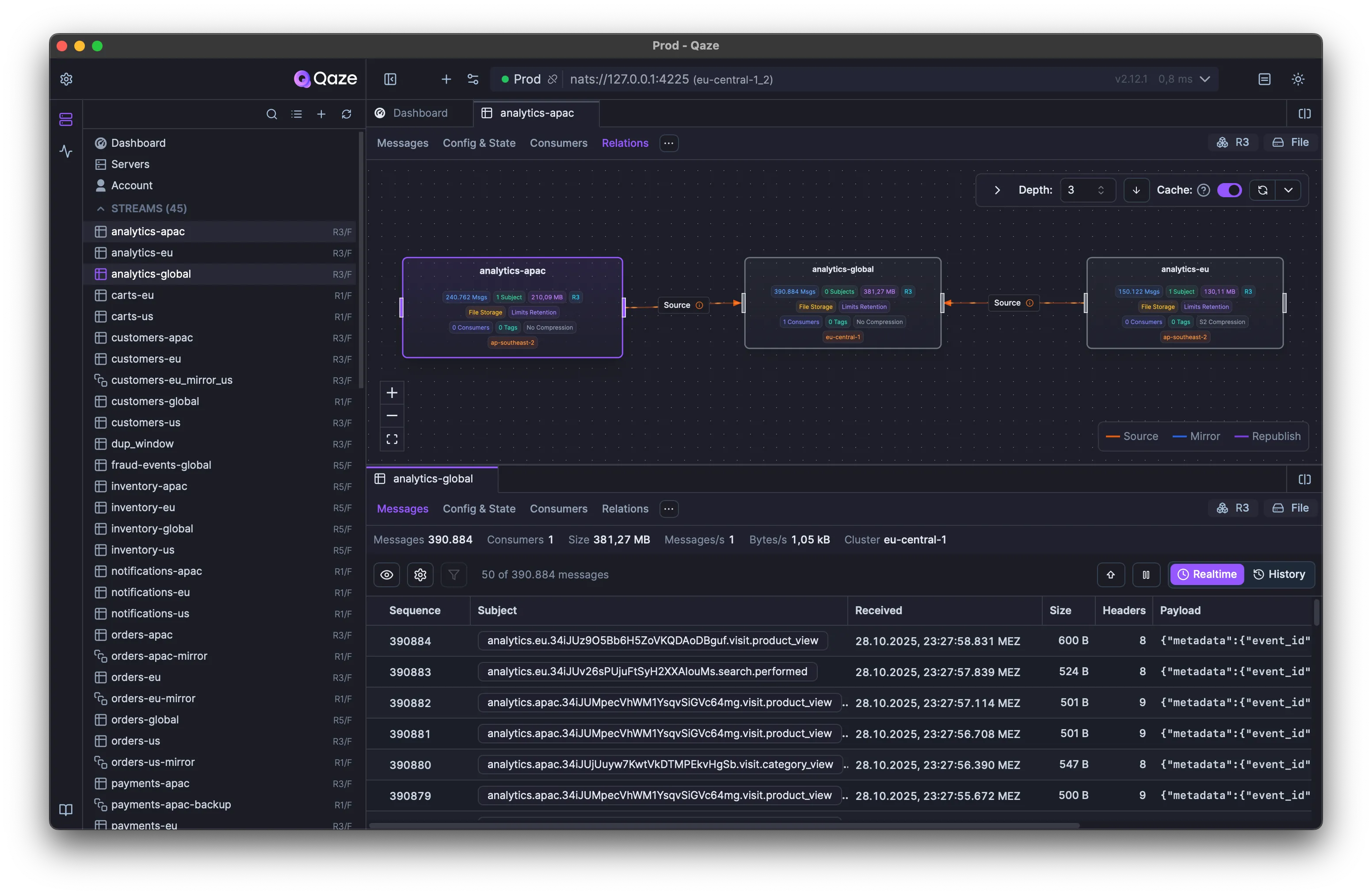Viewport: 1372px width, 895px height.
Task: Open the settings gear in the top left corner
Action: pos(66,79)
